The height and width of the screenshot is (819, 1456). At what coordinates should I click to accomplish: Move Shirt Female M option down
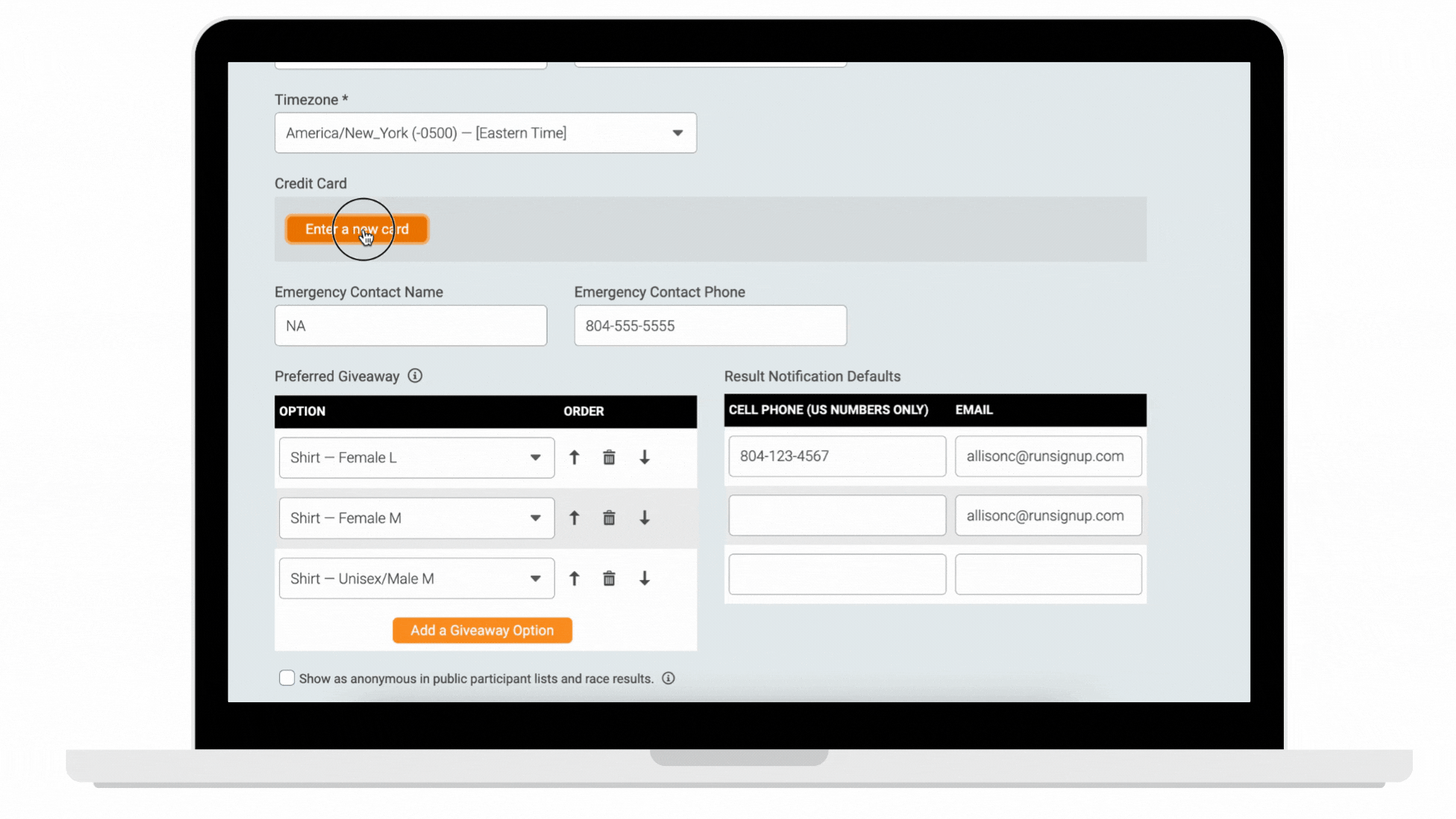[645, 518]
